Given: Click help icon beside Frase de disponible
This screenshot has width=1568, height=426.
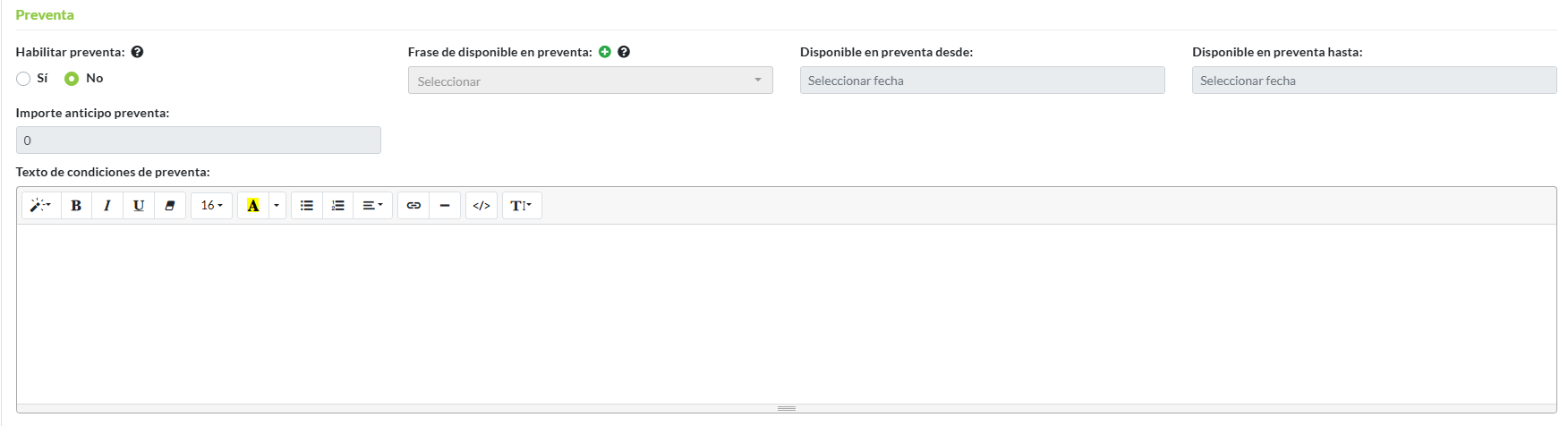Looking at the screenshot, I should [624, 52].
